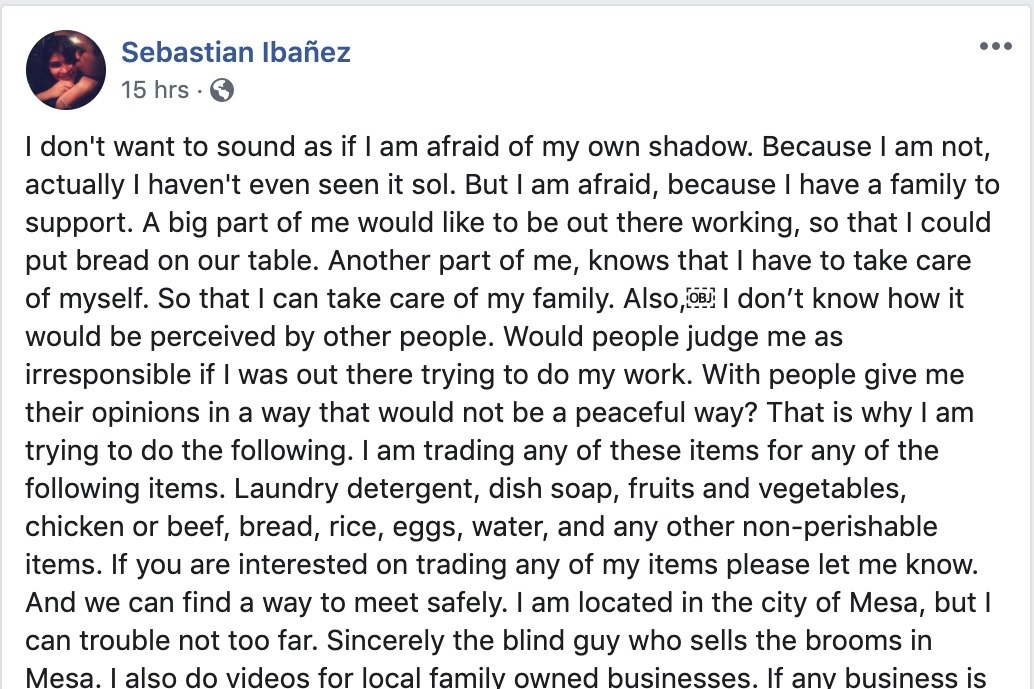Click the phrase 'put bread on our table'
This screenshot has height=689, width=1034.
[172, 261]
